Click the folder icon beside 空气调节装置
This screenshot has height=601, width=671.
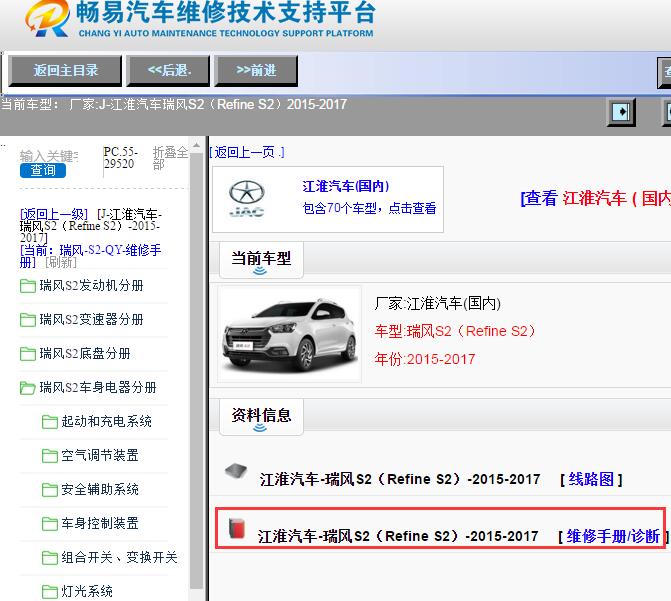point(50,456)
